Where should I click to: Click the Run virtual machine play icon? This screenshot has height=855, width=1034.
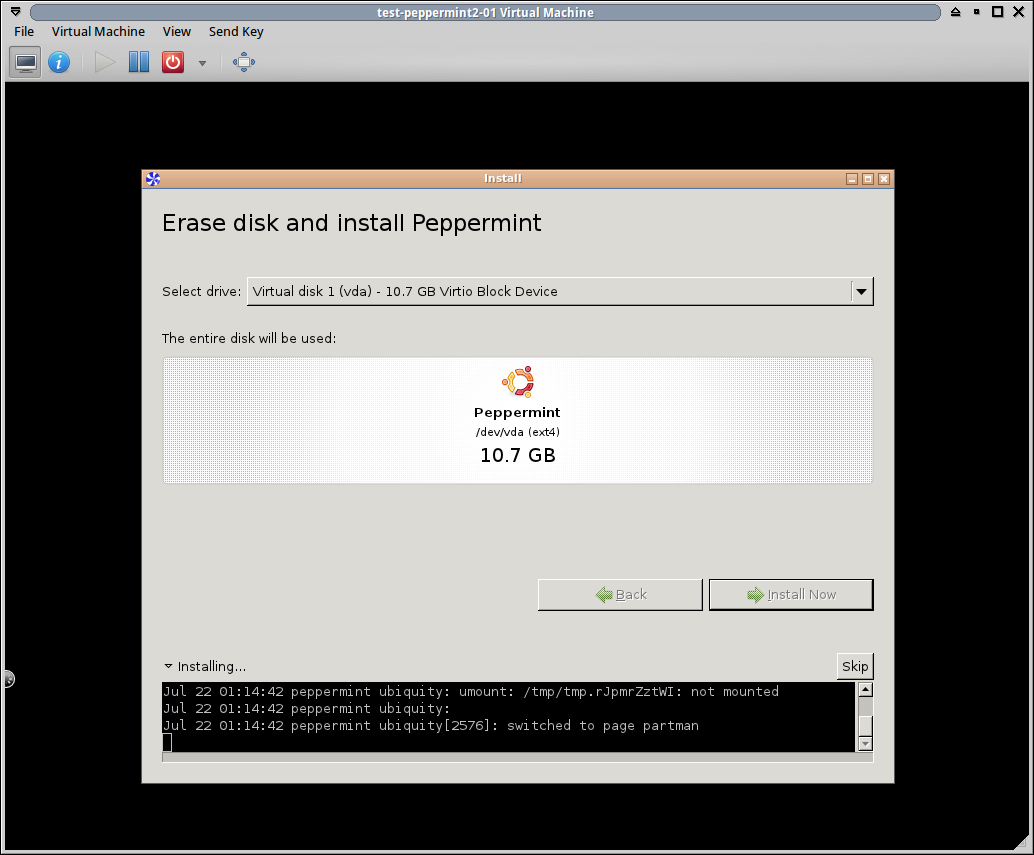tap(104, 63)
